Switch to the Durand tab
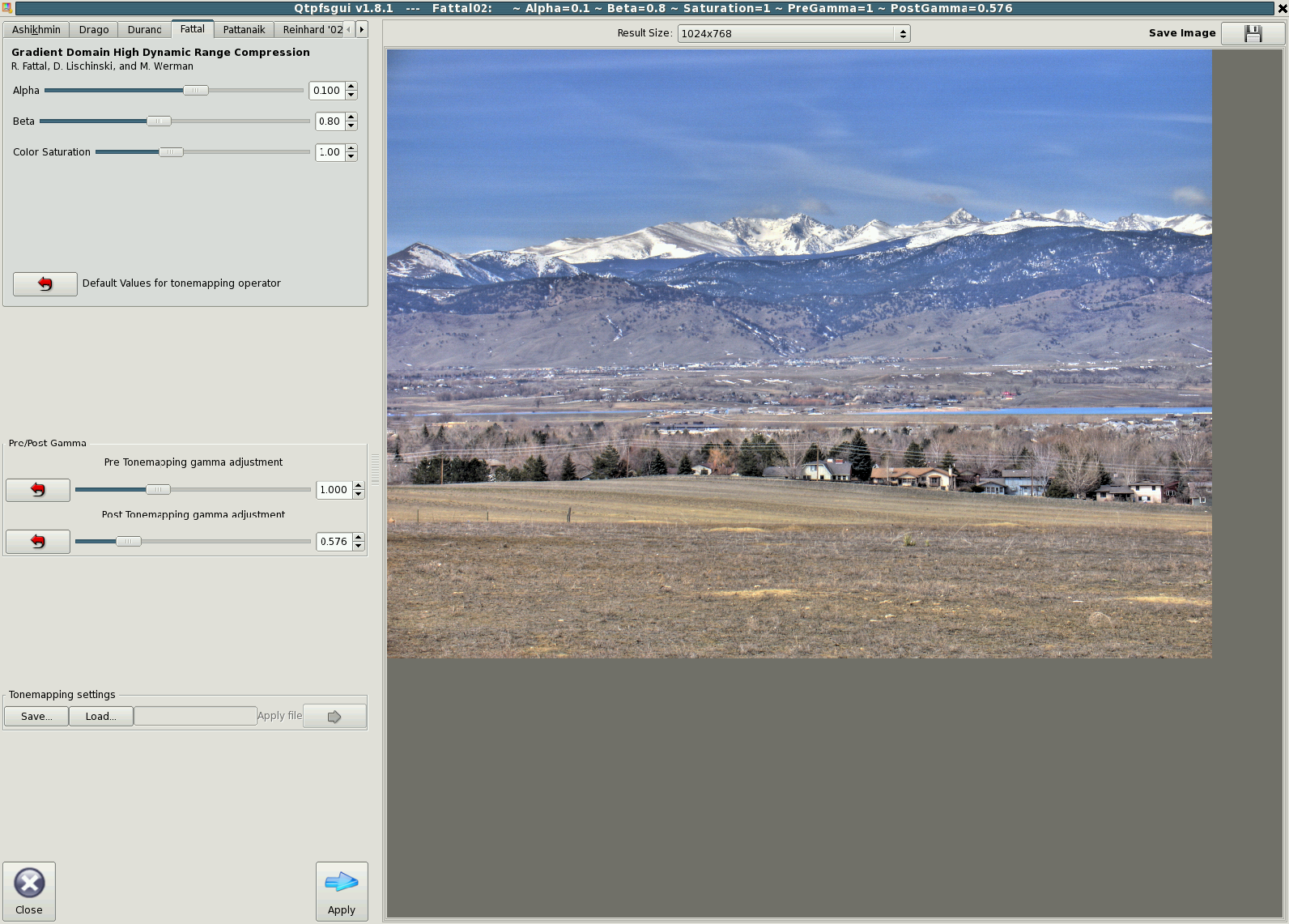The height and width of the screenshot is (924, 1289). 144,30
